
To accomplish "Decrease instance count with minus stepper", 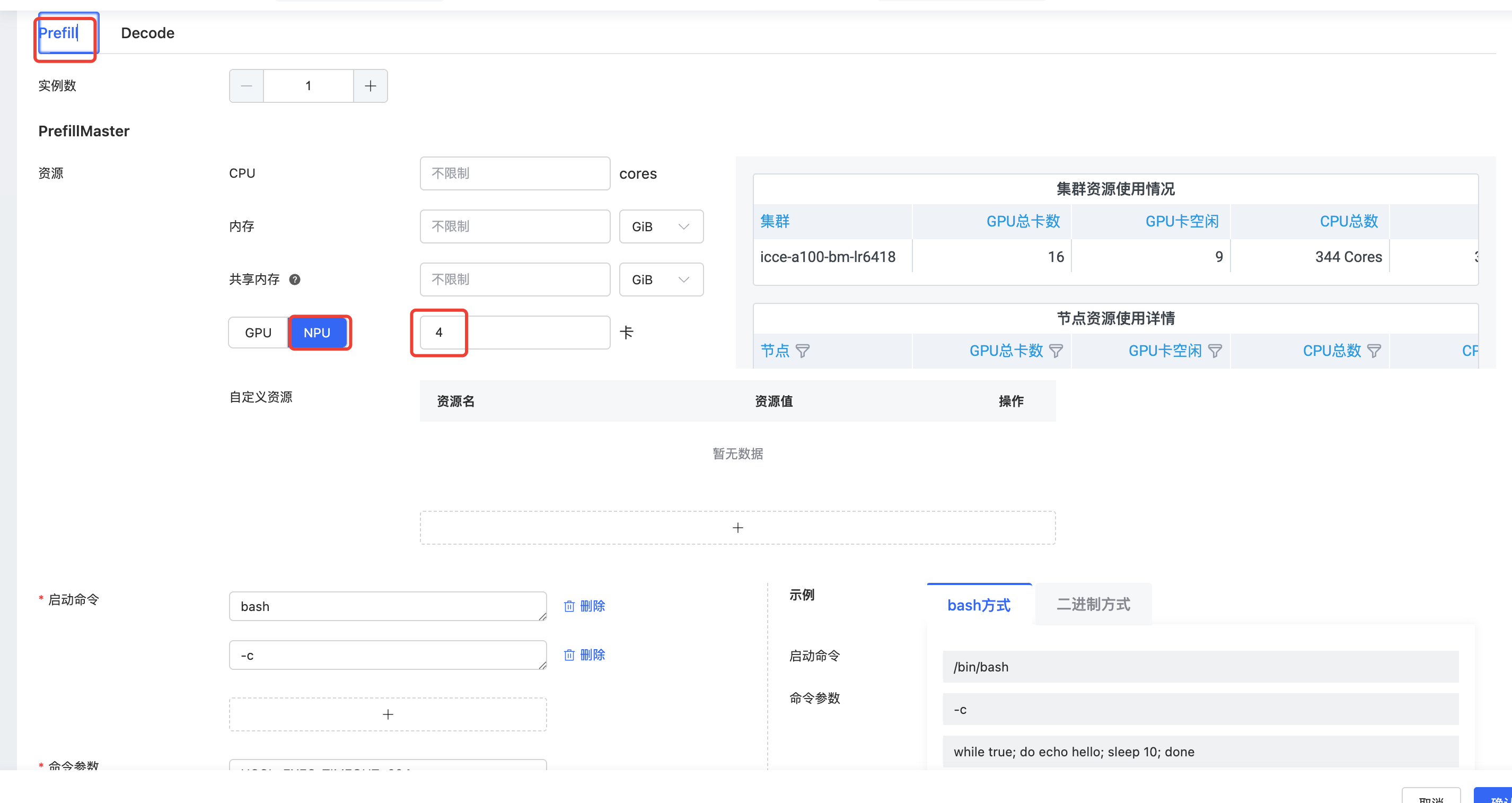I will (x=247, y=86).
